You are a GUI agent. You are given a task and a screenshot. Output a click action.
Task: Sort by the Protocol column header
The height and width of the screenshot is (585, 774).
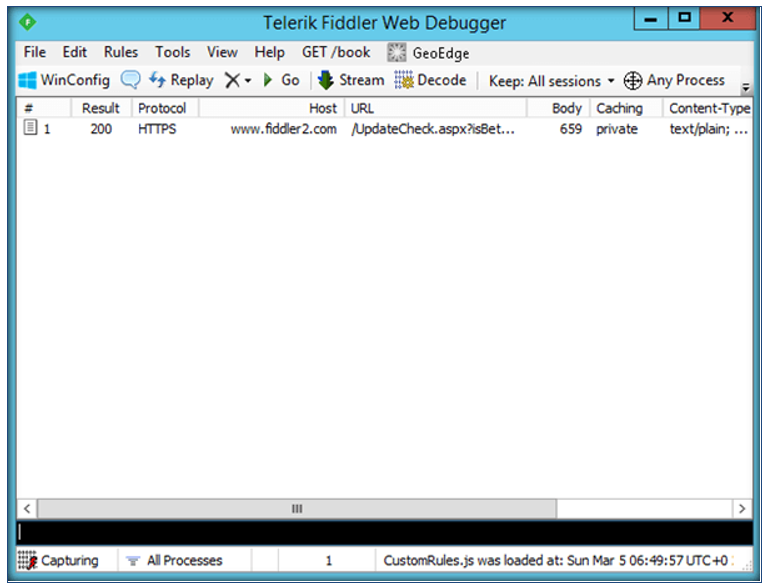pos(165,108)
